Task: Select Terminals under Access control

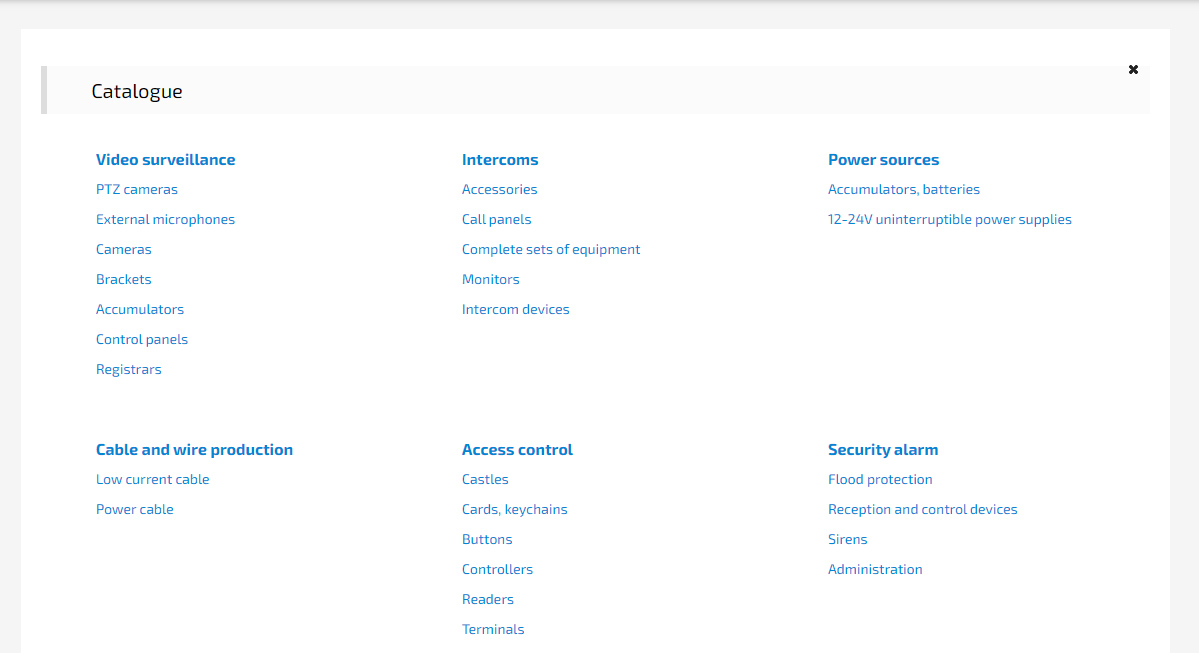Action: (x=493, y=629)
